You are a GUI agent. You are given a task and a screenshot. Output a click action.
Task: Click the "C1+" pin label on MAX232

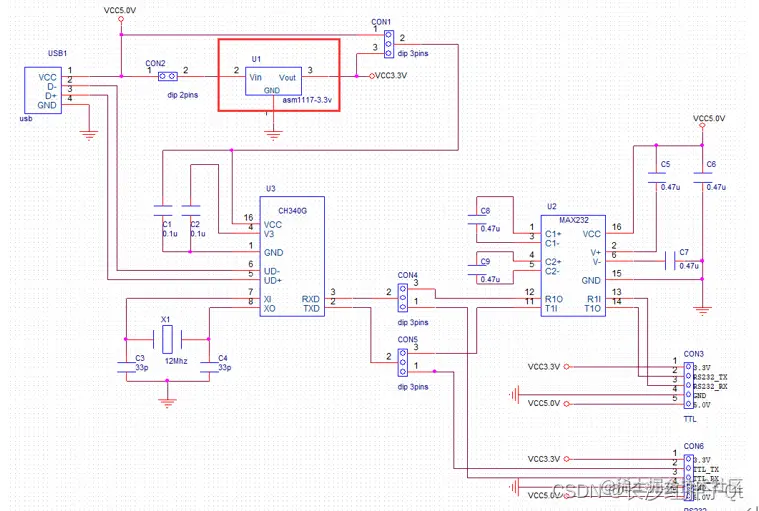553,234
